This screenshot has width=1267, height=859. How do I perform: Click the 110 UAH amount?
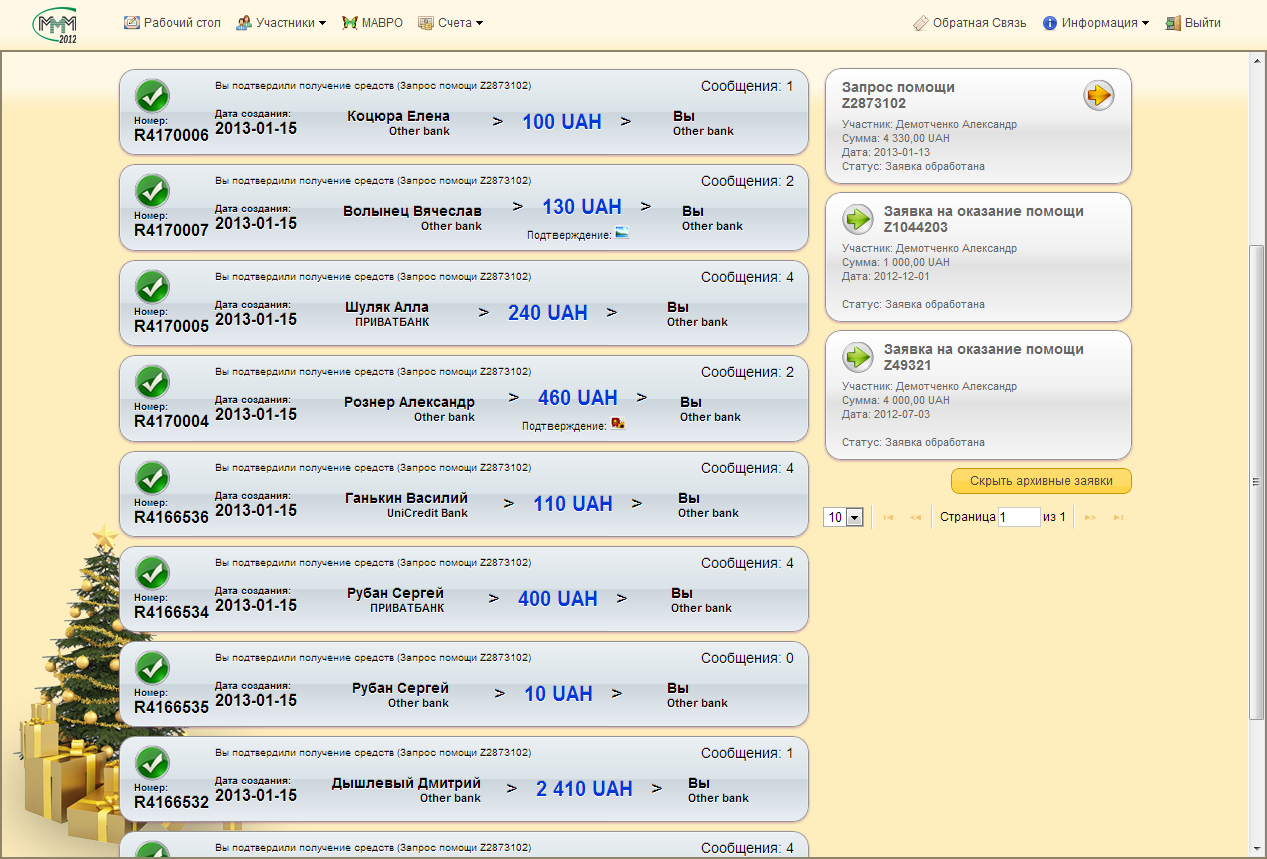pyautogui.click(x=573, y=504)
